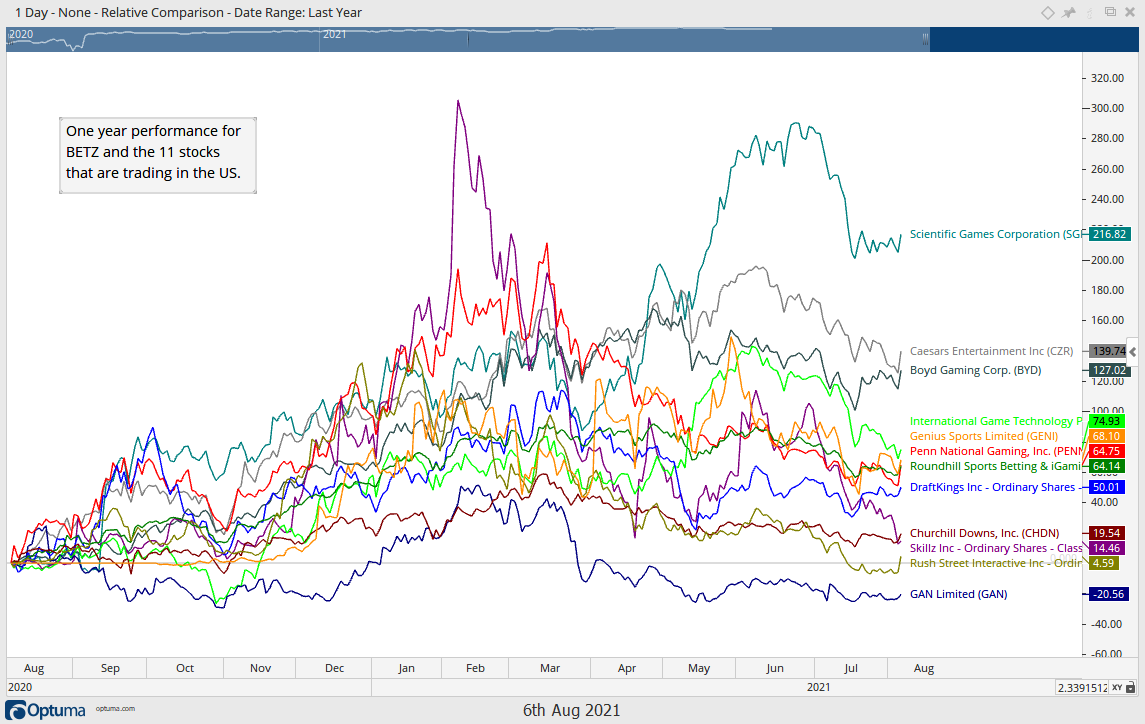Select Penn National Gaming label

(995, 451)
